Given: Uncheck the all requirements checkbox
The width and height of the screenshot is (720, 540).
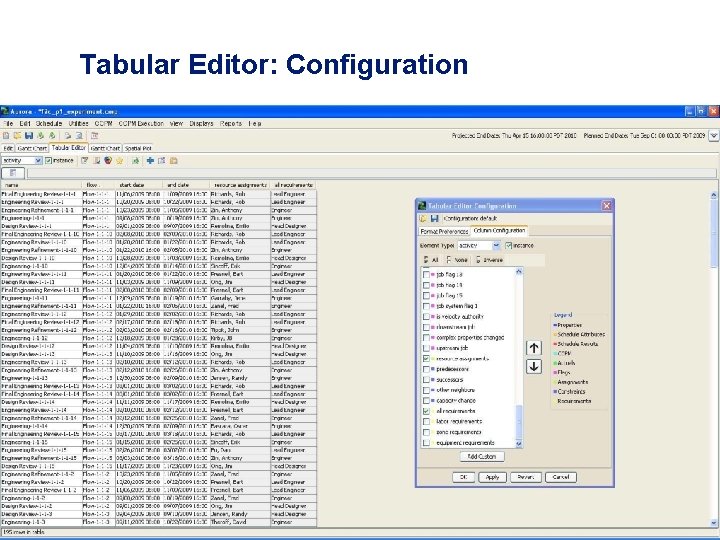Looking at the screenshot, I should 426,411.
